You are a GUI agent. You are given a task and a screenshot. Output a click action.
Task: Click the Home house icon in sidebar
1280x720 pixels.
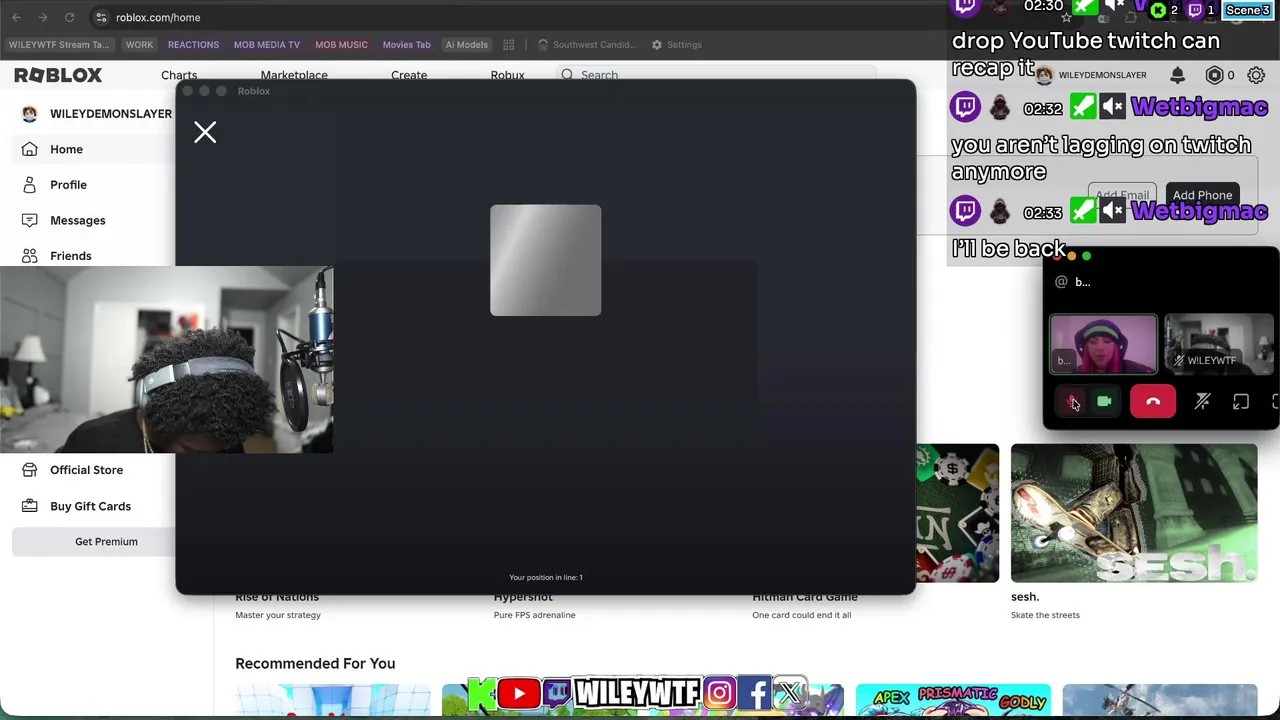[30, 149]
